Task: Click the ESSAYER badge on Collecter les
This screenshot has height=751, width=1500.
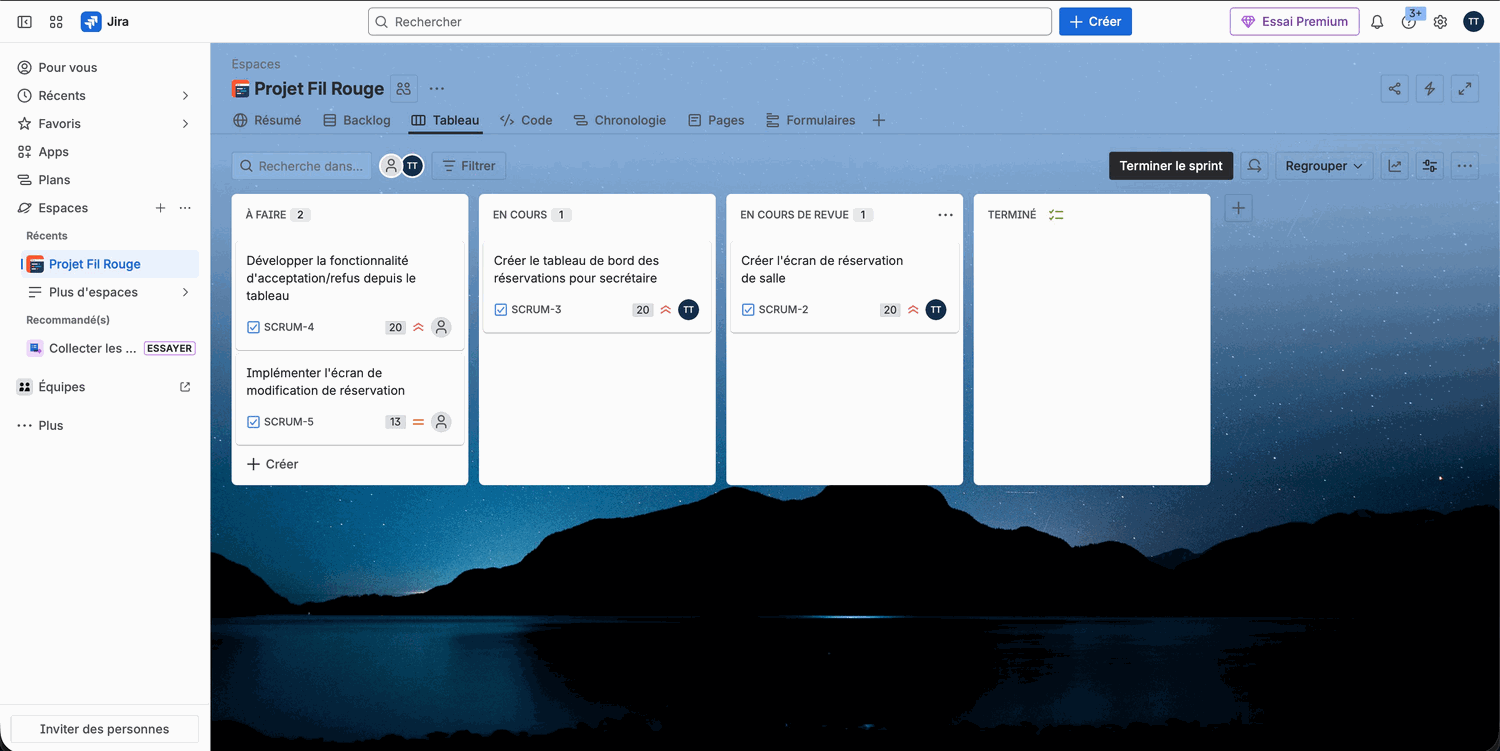Action: coord(170,349)
